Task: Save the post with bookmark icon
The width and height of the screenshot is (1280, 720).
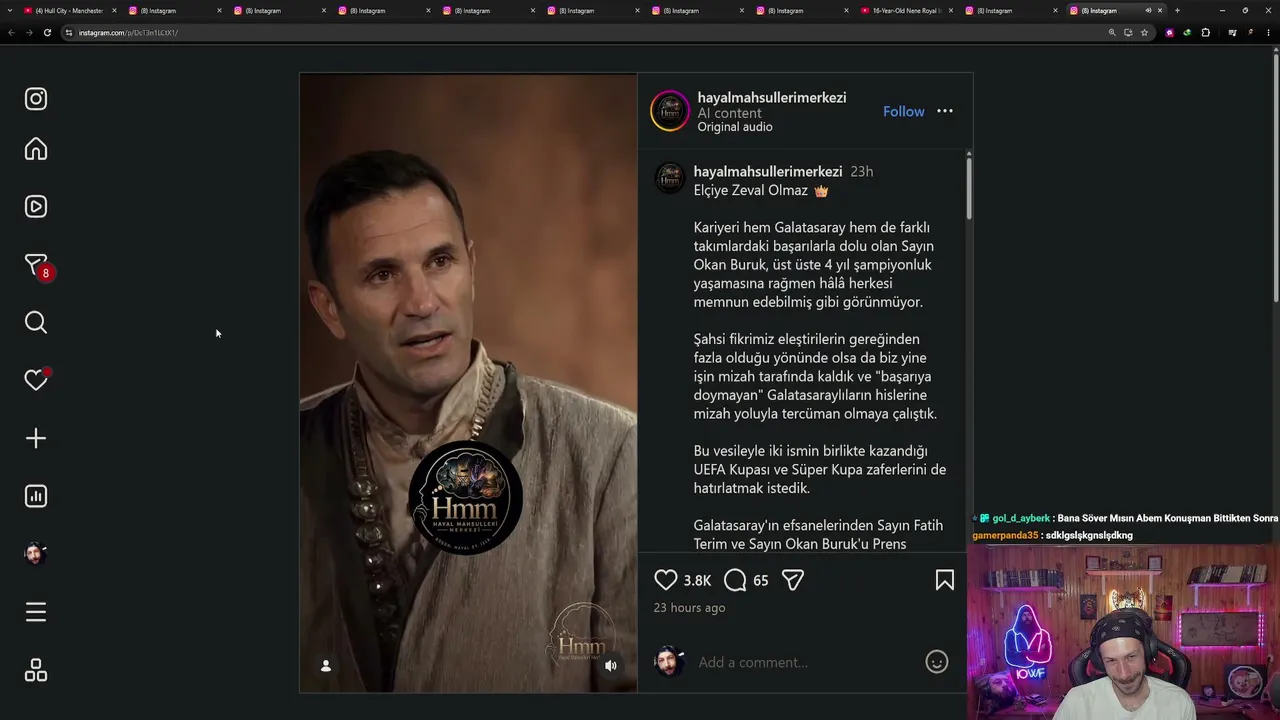Action: coord(945,580)
